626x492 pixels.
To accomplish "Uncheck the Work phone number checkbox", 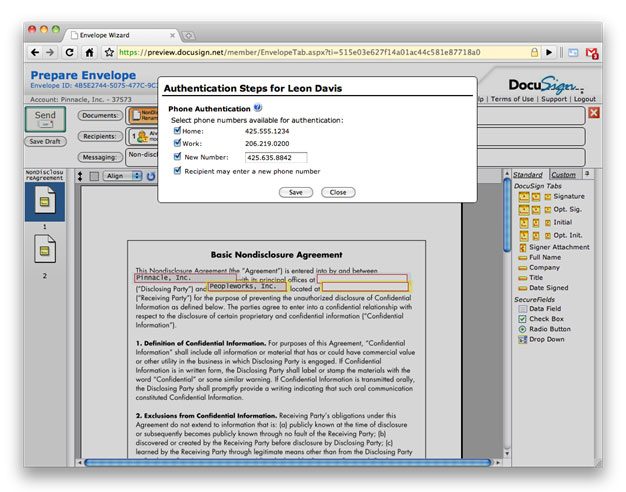I will pyautogui.click(x=177, y=143).
